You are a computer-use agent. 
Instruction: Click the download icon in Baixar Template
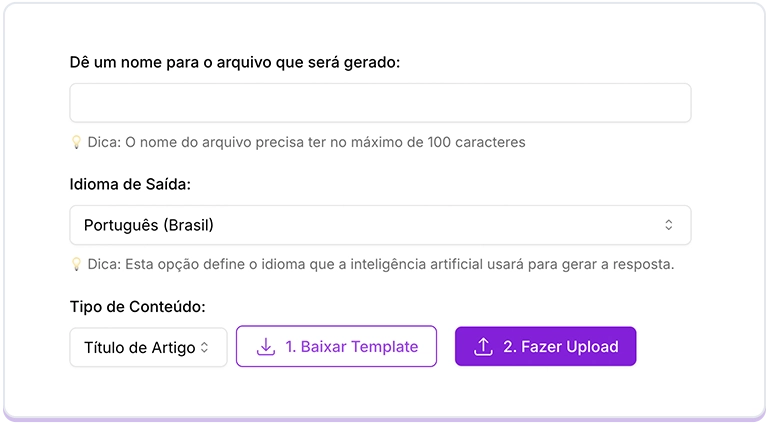point(265,347)
